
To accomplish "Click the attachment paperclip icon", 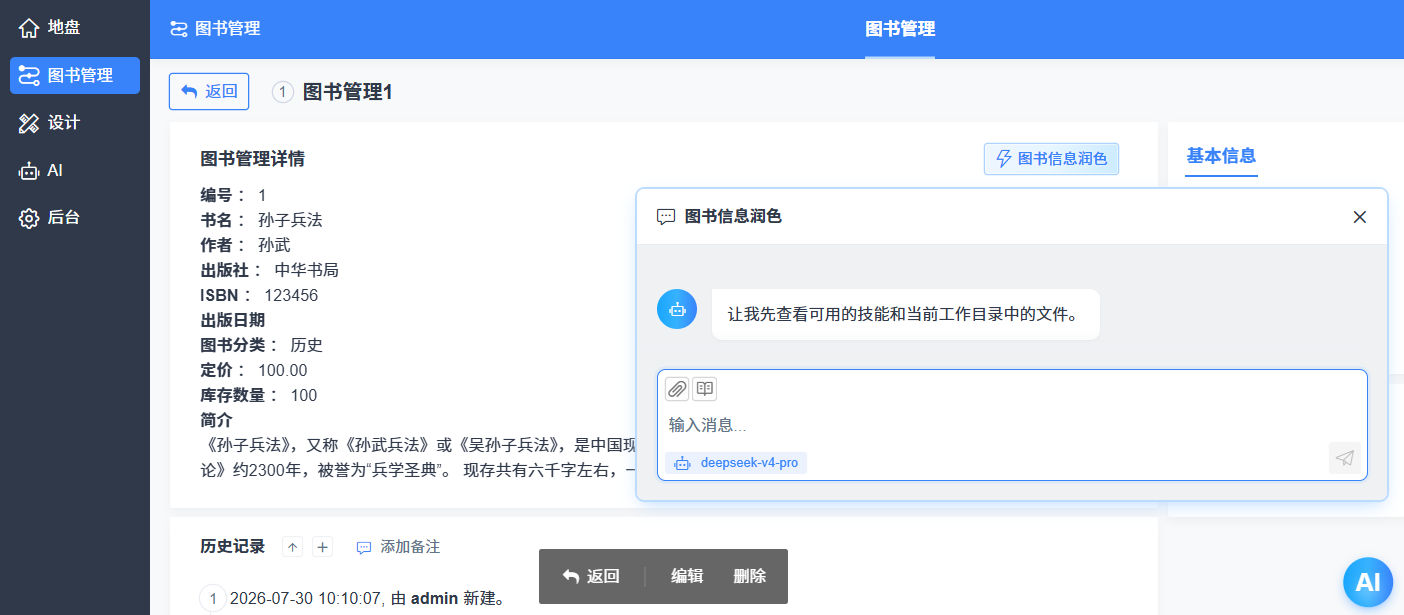I will point(677,389).
